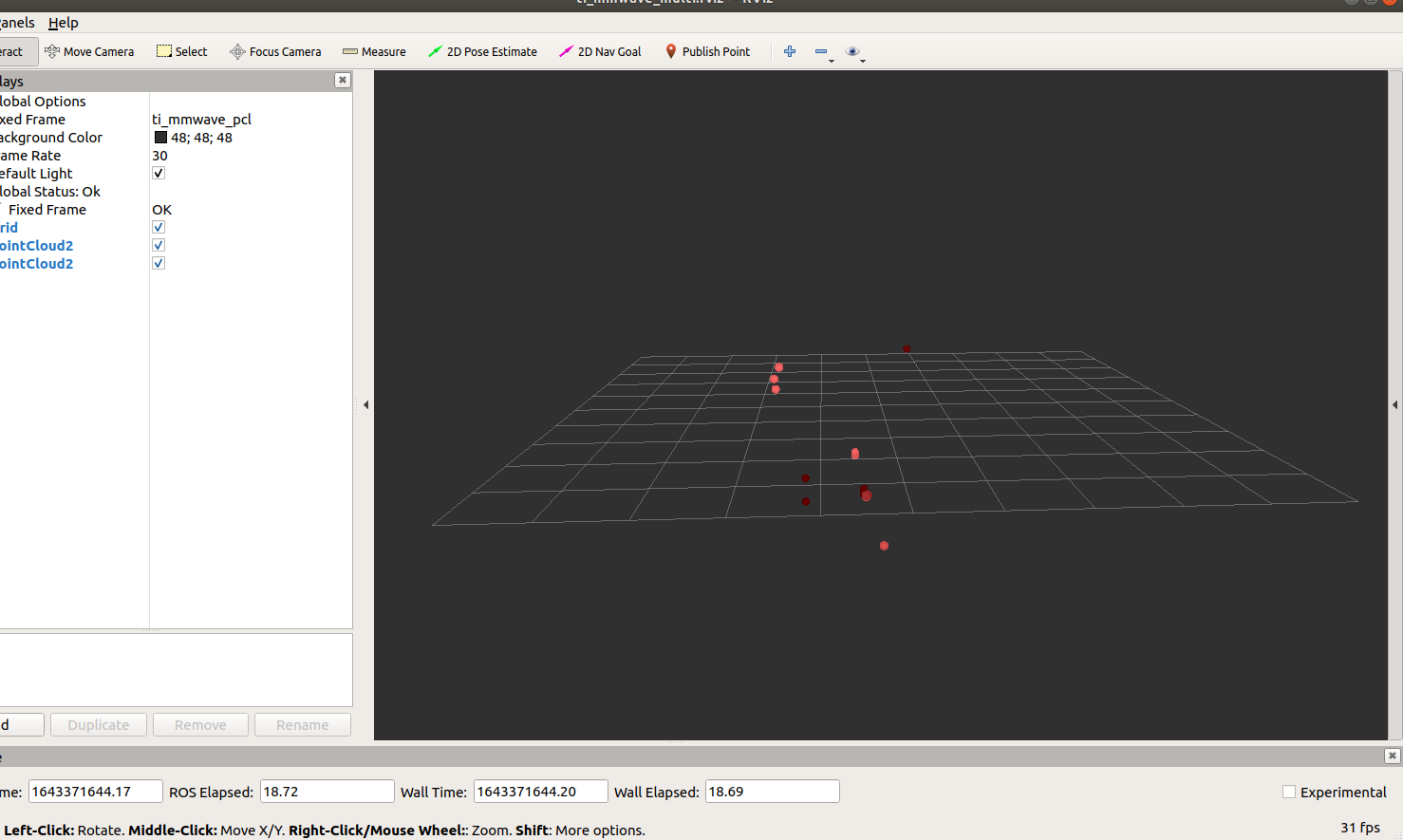Viewport: 1403px width, 840px height.
Task: Expand the right panel with the arrow handle
Action: [1394, 404]
